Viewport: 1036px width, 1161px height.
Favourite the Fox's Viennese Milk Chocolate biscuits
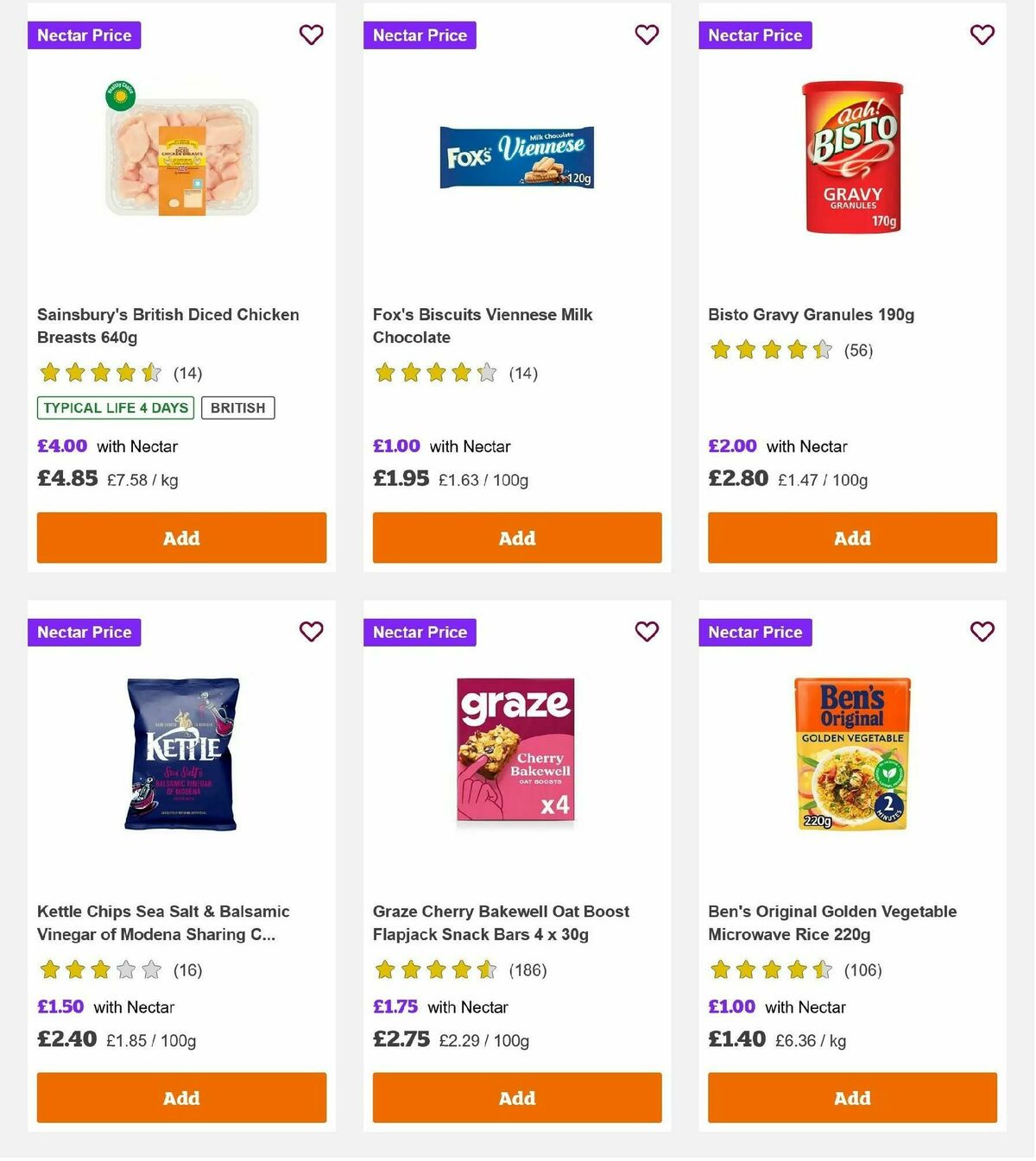click(647, 35)
